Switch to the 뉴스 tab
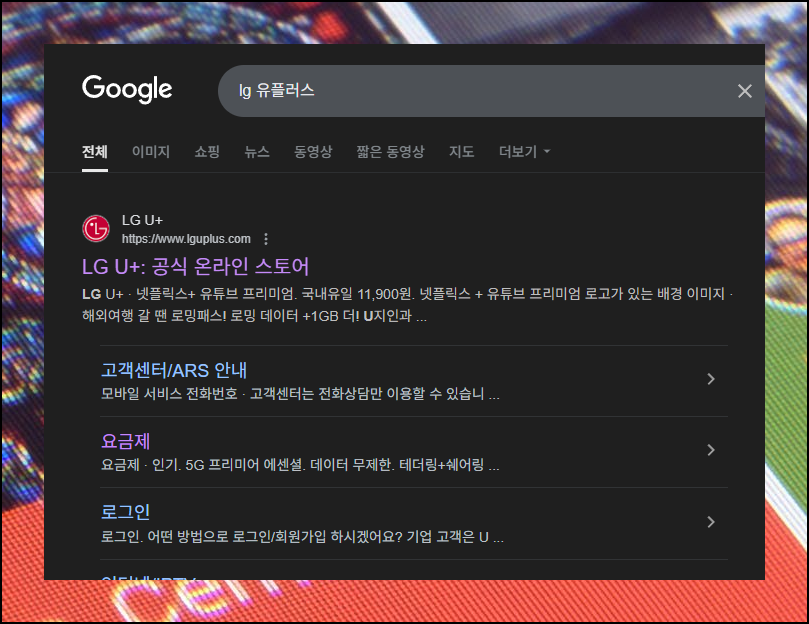Image resolution: width=809 pixels, height=624 pixels. click(257, 152)
